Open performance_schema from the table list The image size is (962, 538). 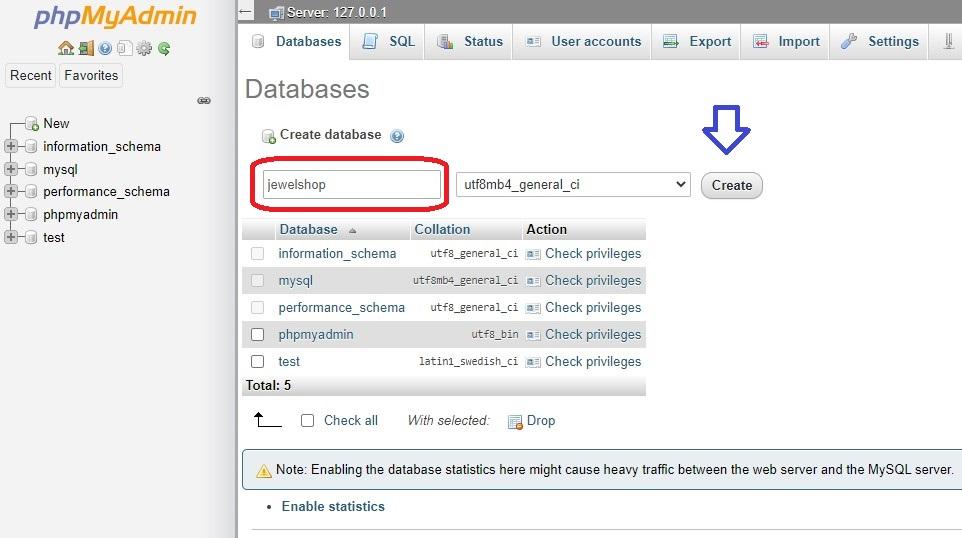pos(342,307)
